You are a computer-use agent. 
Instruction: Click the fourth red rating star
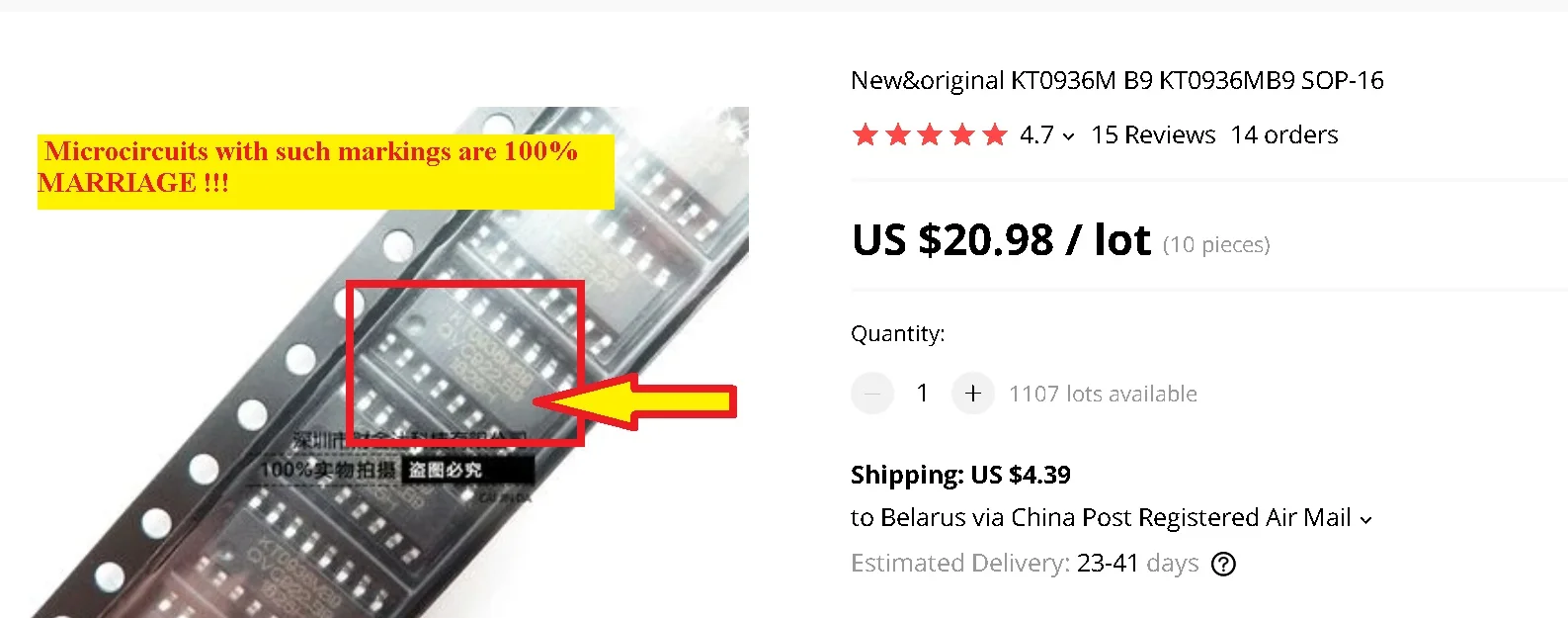click(x=962, y=134)
